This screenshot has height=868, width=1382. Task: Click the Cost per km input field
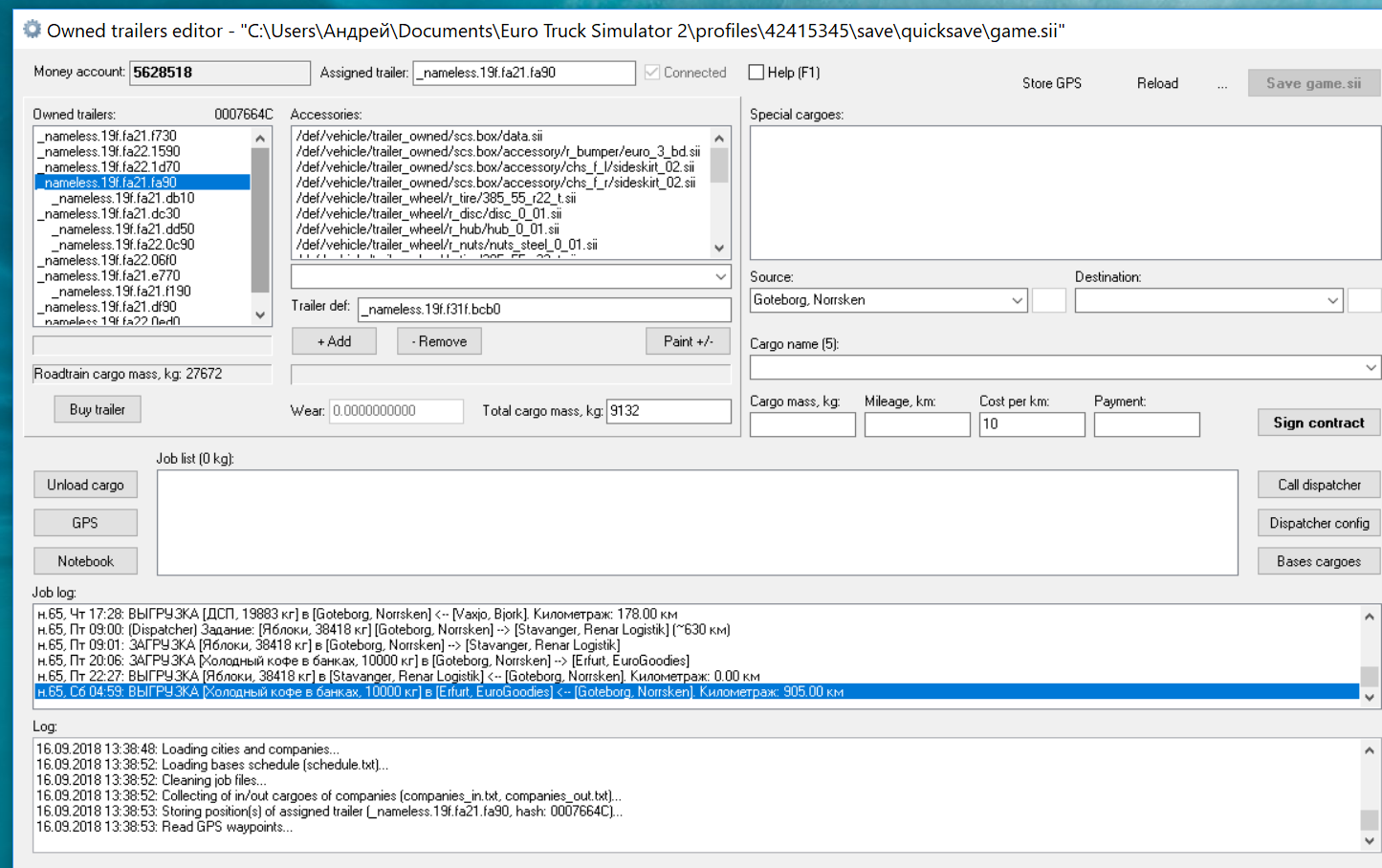tap(1031, 423)
